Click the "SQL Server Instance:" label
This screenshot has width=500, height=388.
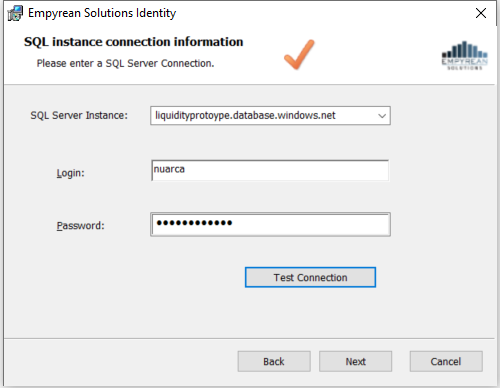coord(79,115)
